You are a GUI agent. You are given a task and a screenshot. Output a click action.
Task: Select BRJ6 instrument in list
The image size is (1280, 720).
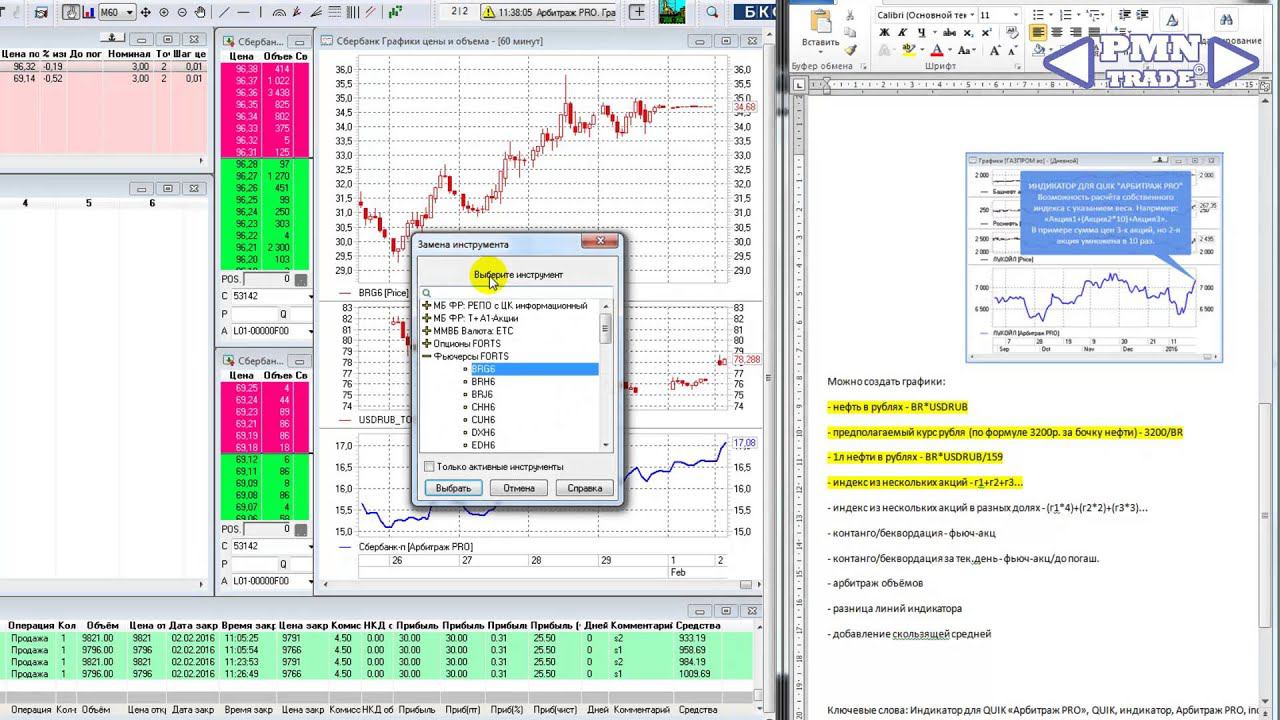483,395
